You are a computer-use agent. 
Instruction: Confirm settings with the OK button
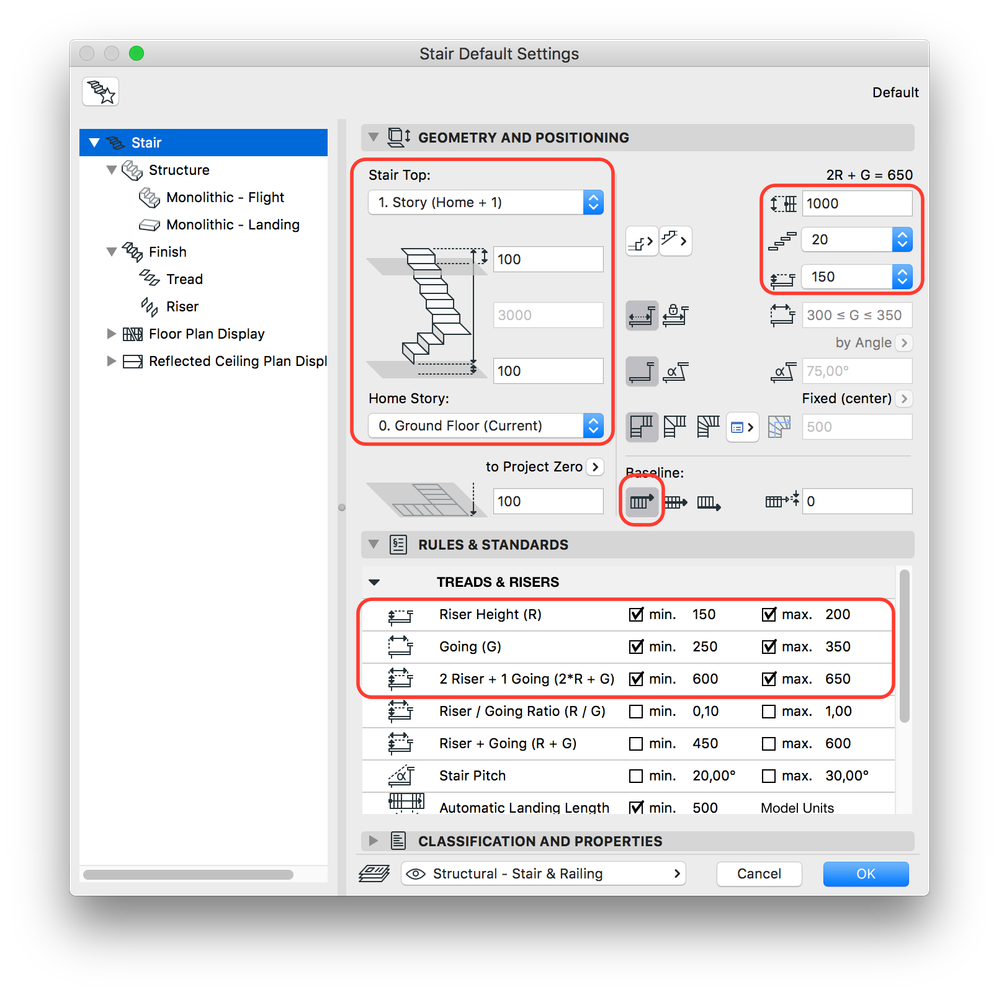click(x=865, y=873)
